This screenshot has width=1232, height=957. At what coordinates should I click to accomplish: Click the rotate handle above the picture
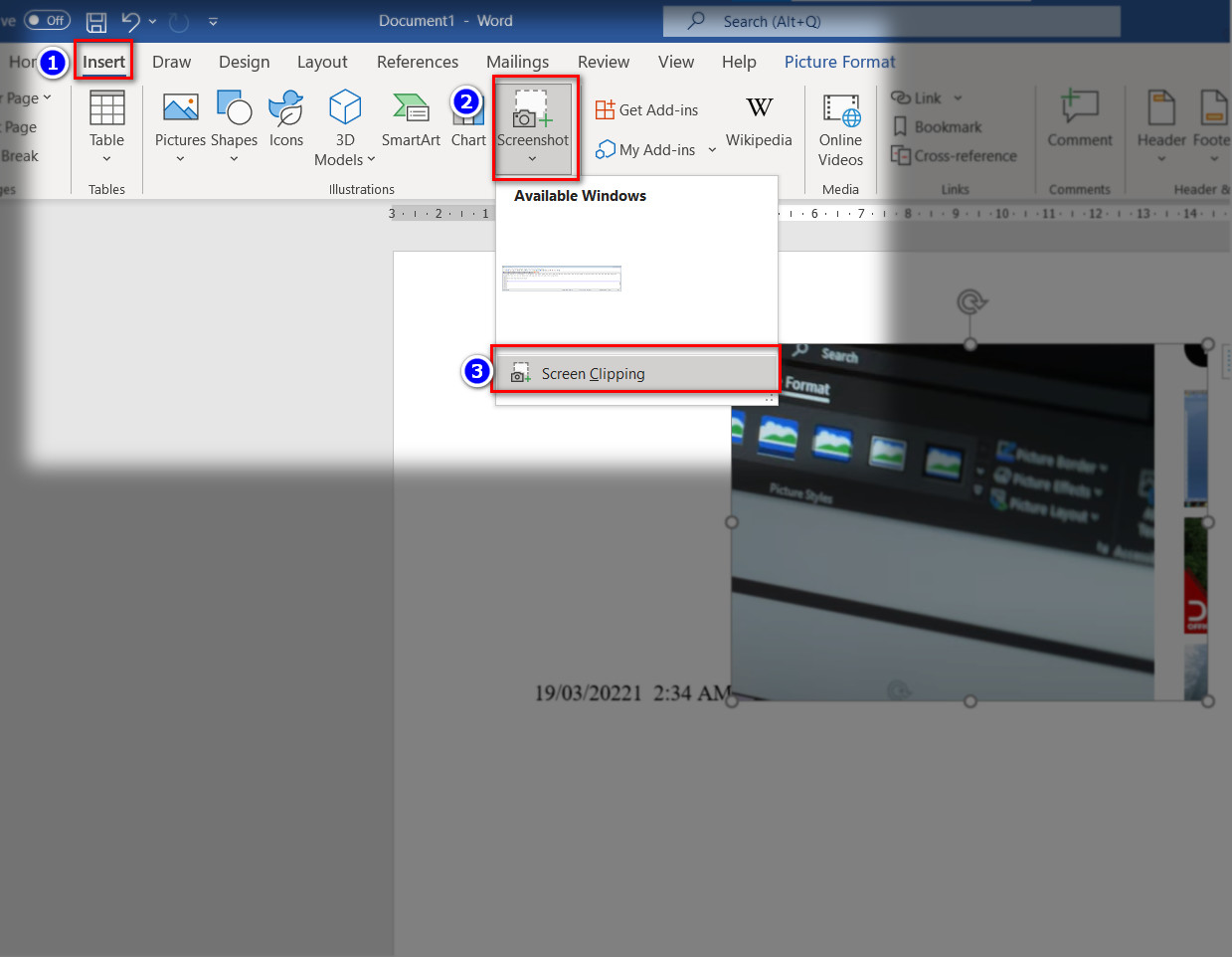pyautogui.click(x=970, y=301)
